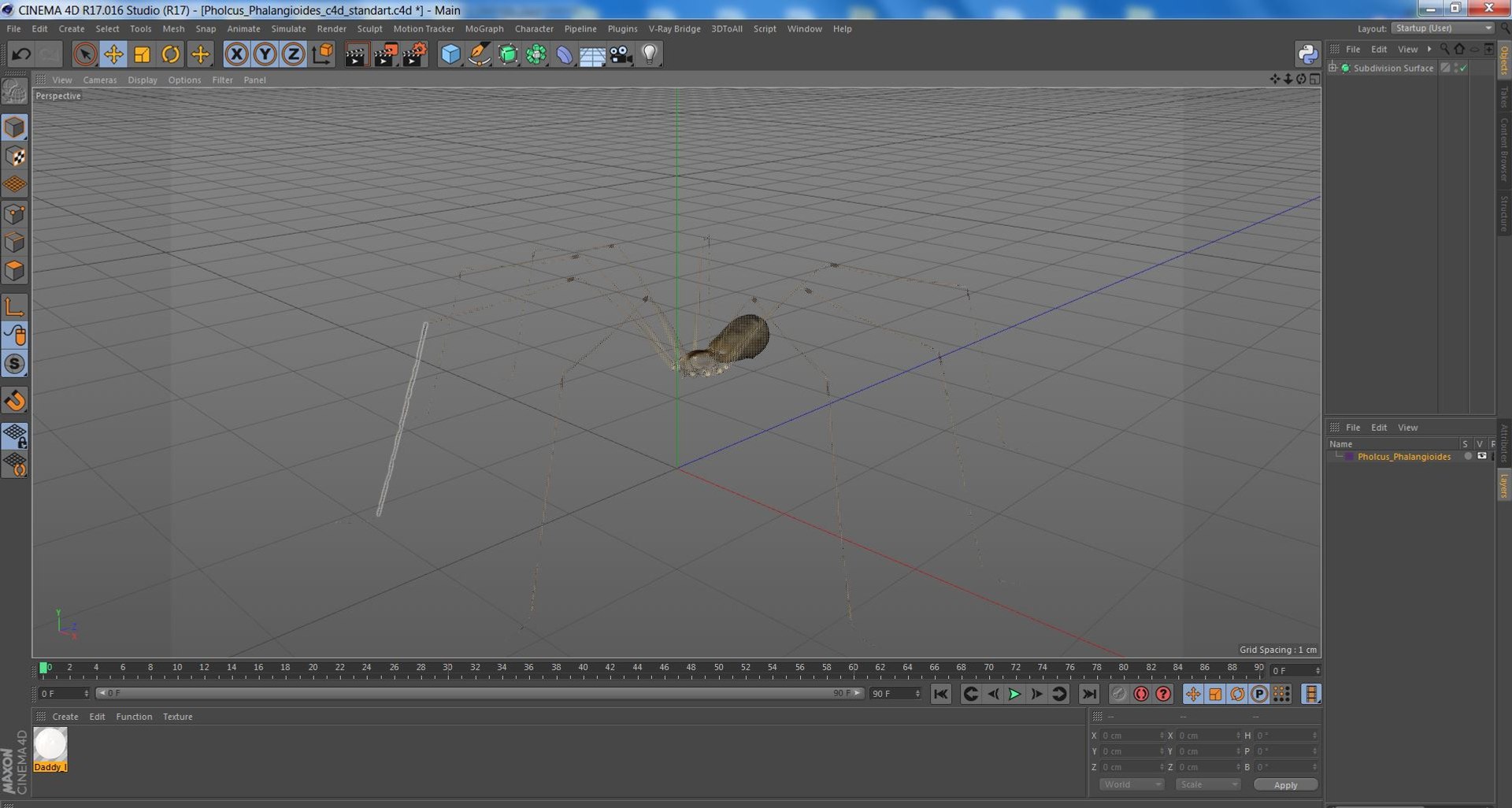Toggle the coordinate system icon
Viewport: 1512px width, 808px height.
(323, 54)
